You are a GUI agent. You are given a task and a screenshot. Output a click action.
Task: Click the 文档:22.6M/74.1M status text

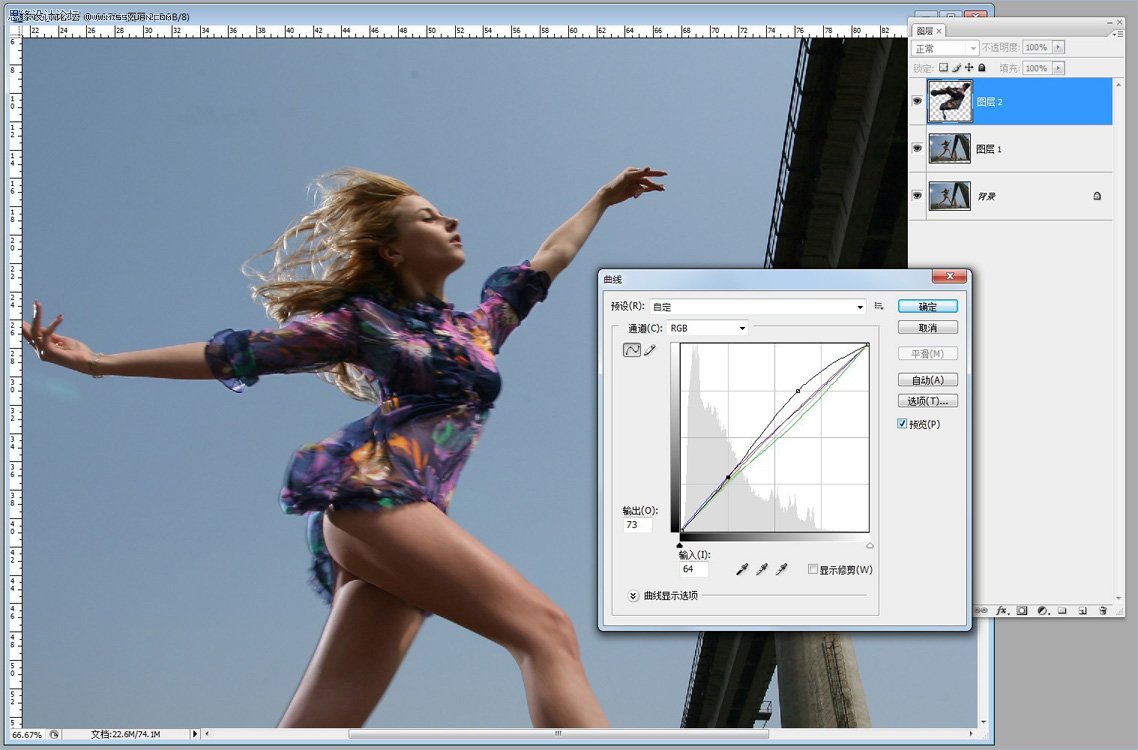click(x=126, y=734)
